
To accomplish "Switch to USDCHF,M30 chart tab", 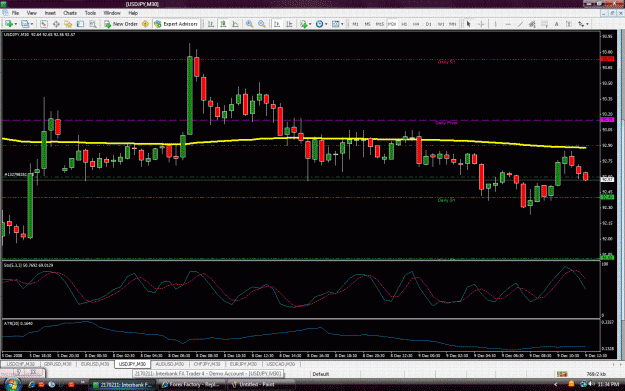I will (21, 364).
